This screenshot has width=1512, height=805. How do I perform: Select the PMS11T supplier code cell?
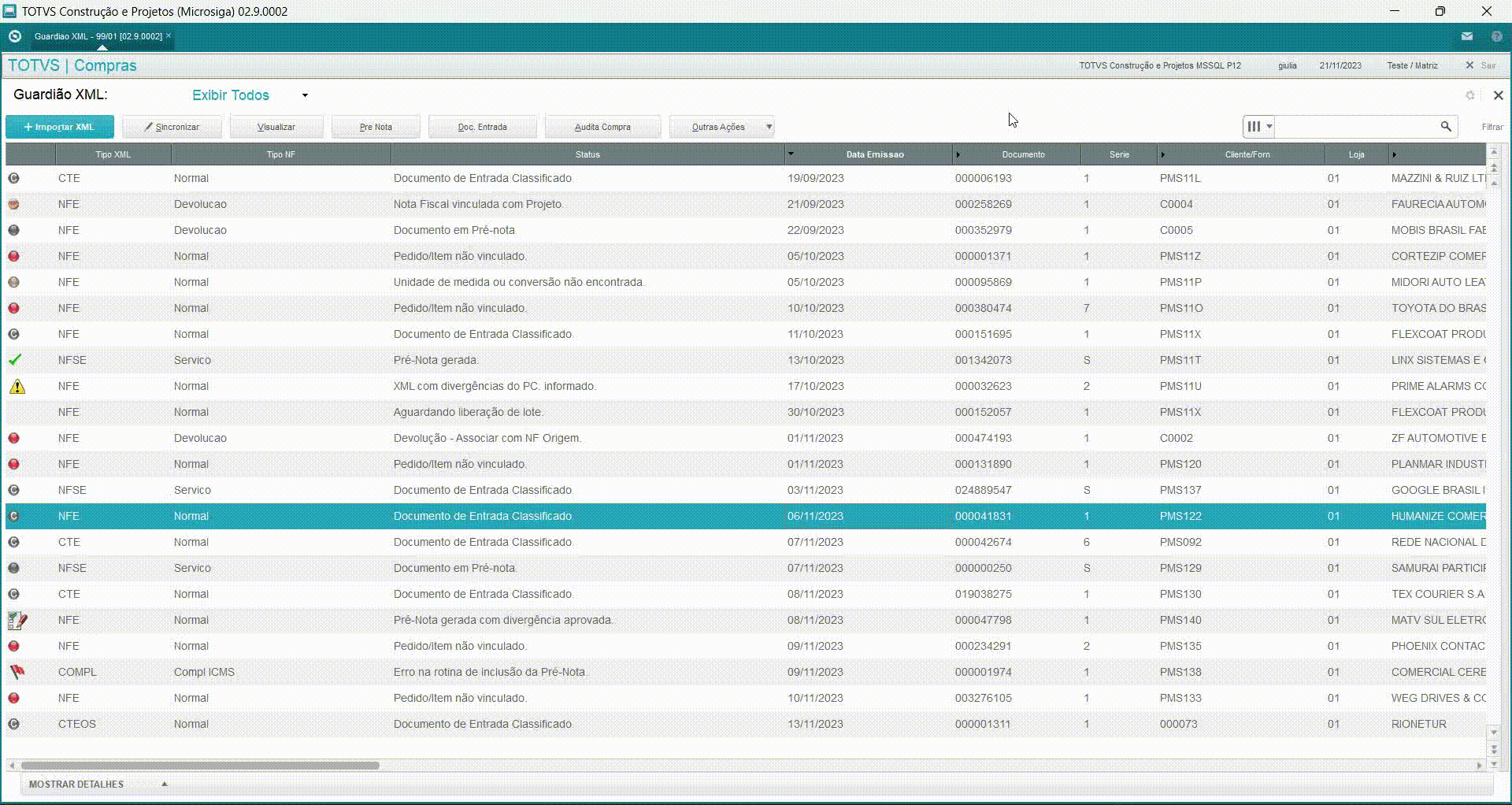[x=1241, y=360]
